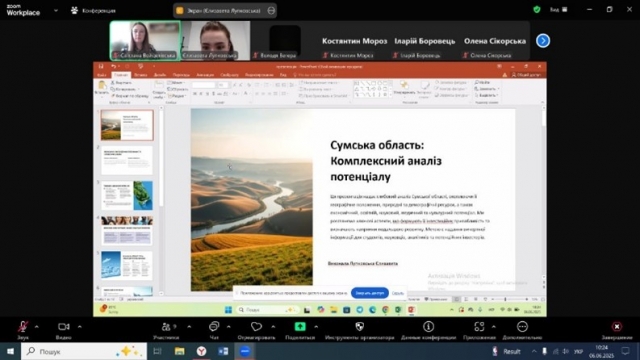Open Отреагировать reactions heart icon
The height and width of the screenshot is (360, 640).
(256, 327)
